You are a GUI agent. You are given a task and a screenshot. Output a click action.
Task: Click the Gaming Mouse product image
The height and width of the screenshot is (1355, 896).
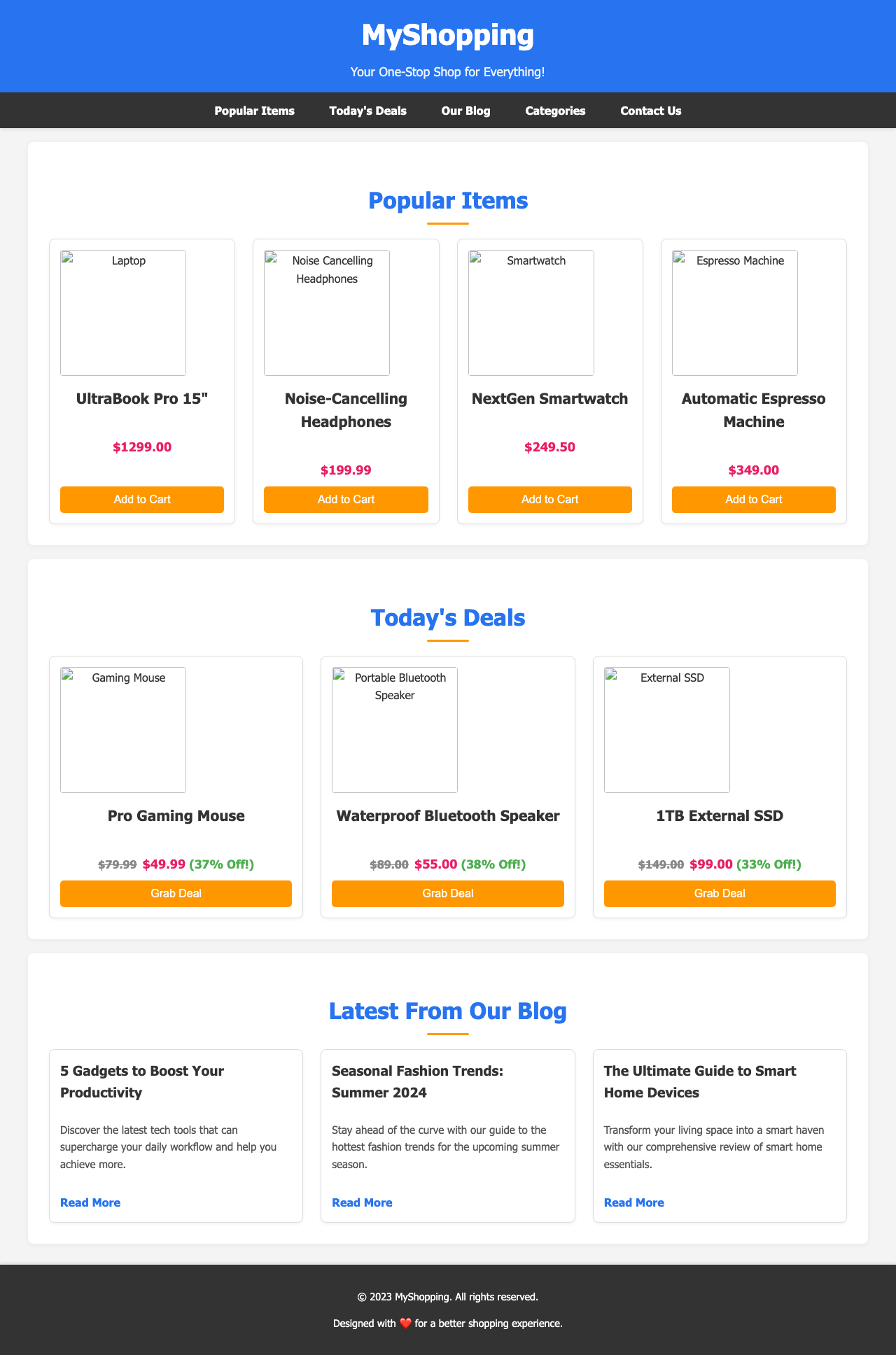point(122,730)
